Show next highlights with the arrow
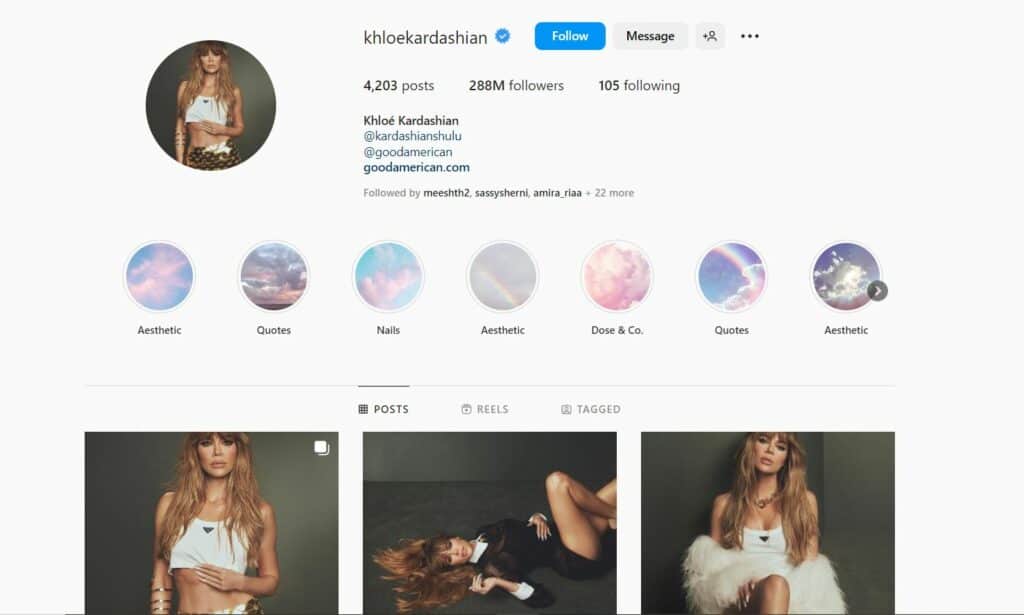This screenshot has height=615, width=1024. [x=877, y=291]
